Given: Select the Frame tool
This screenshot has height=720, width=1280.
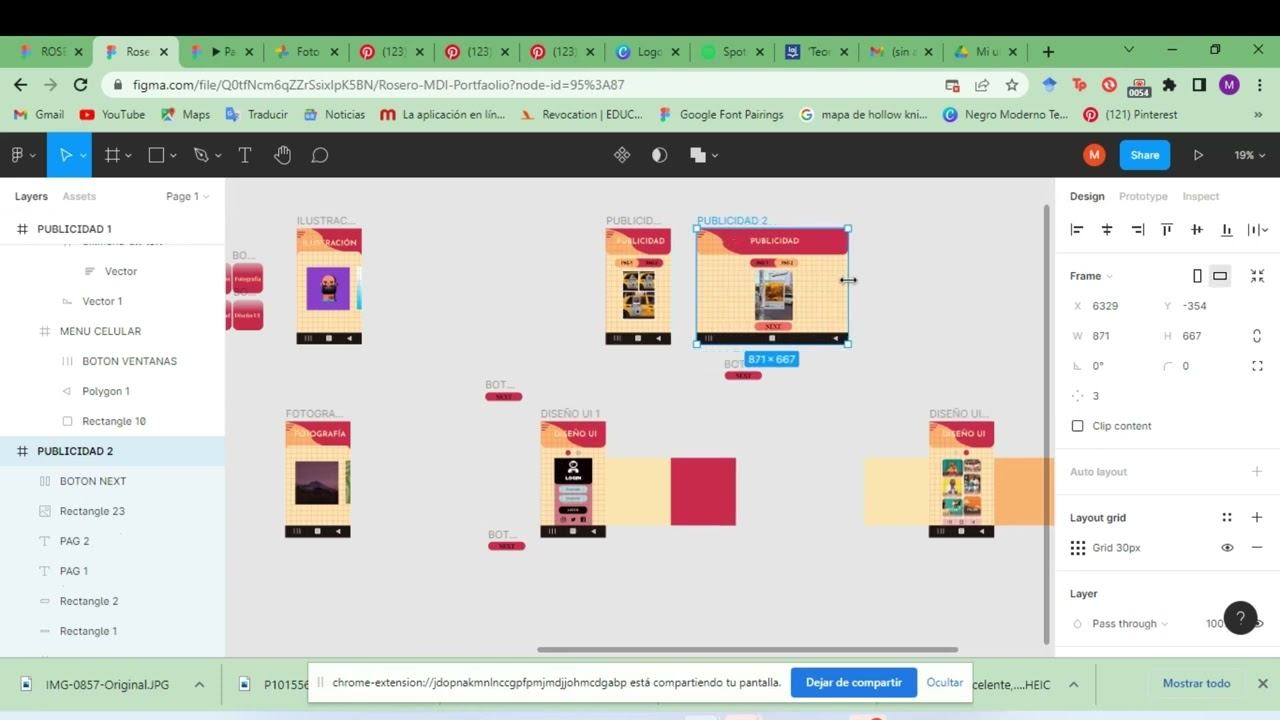Looking at the screenshot, I should click(x=112, y=155).
